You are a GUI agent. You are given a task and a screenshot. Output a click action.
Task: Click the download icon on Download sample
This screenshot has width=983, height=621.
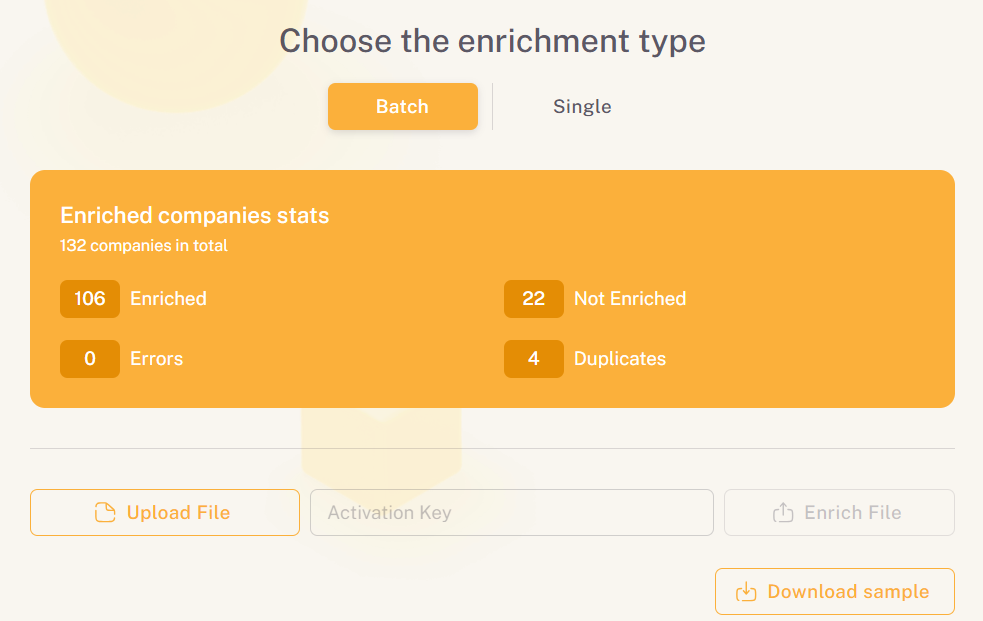747,591
